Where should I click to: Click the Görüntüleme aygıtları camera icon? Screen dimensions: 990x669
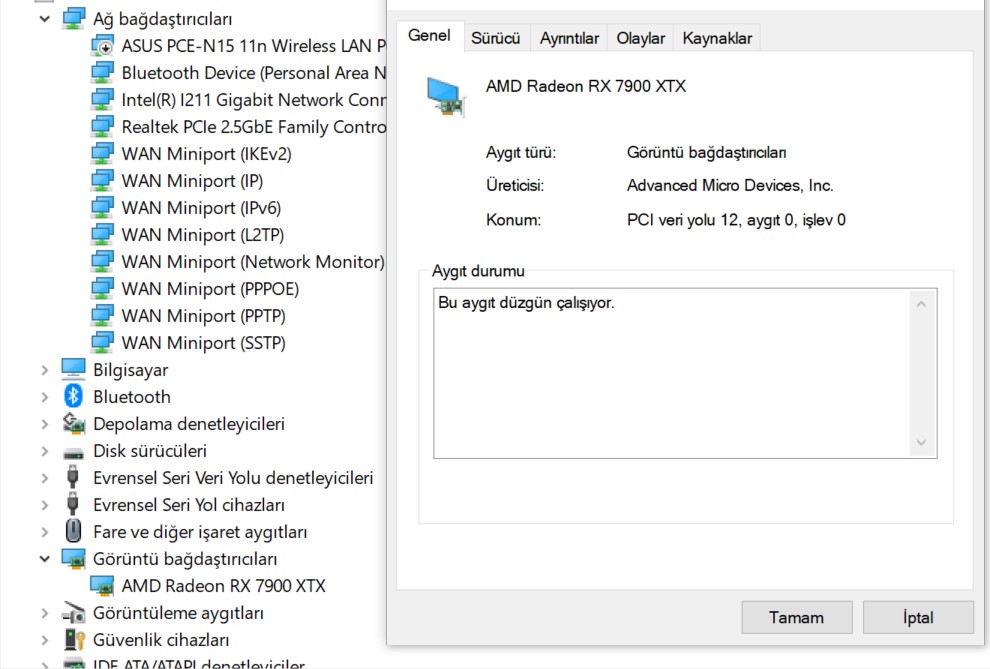tap(73, 613)
